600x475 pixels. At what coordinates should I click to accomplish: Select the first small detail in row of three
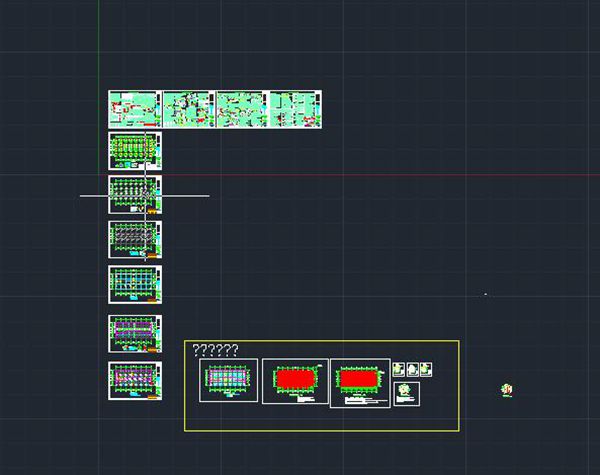click(x=399, y=369)
